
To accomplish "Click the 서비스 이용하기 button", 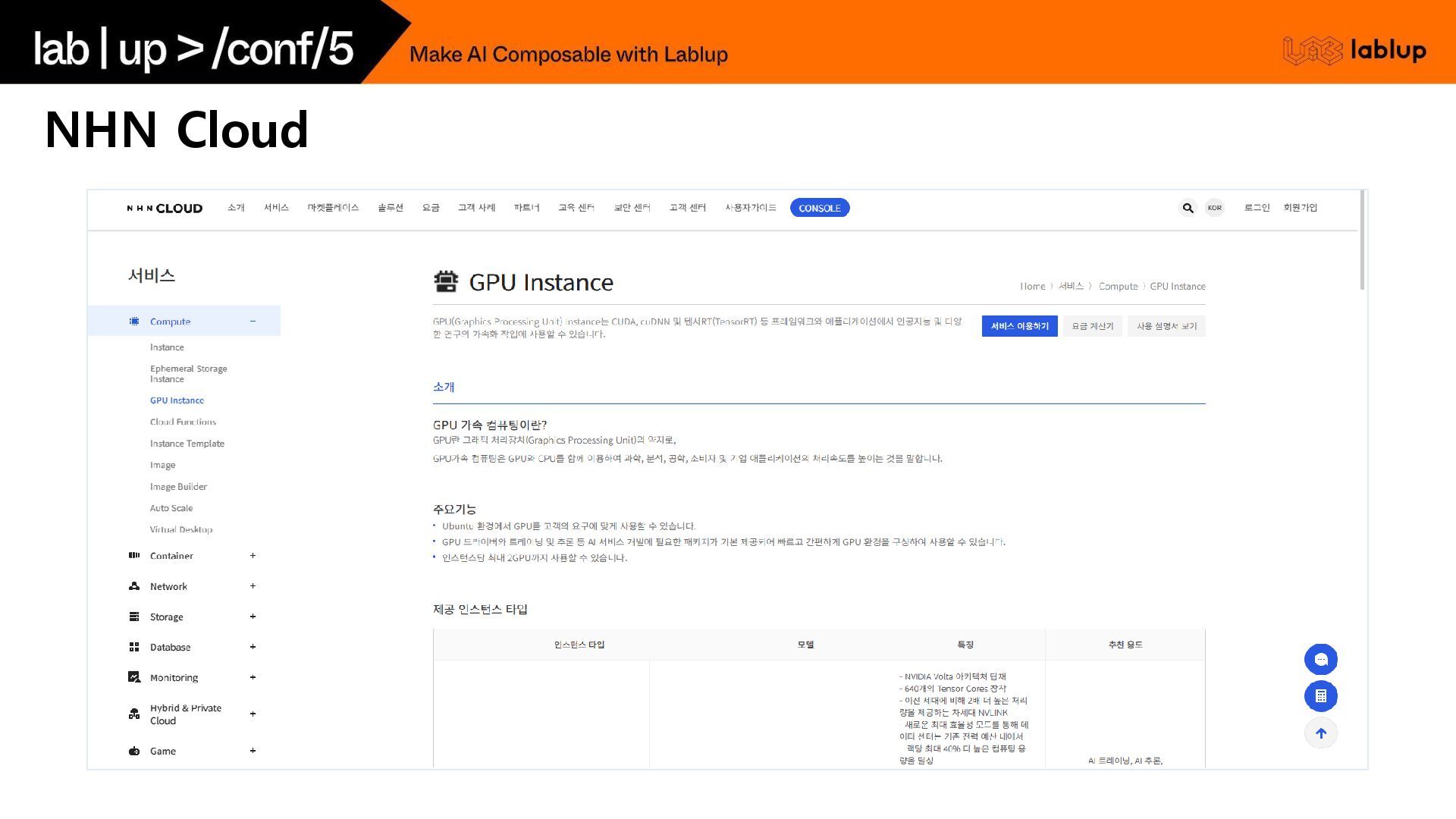I will (x=1019, y=326).
